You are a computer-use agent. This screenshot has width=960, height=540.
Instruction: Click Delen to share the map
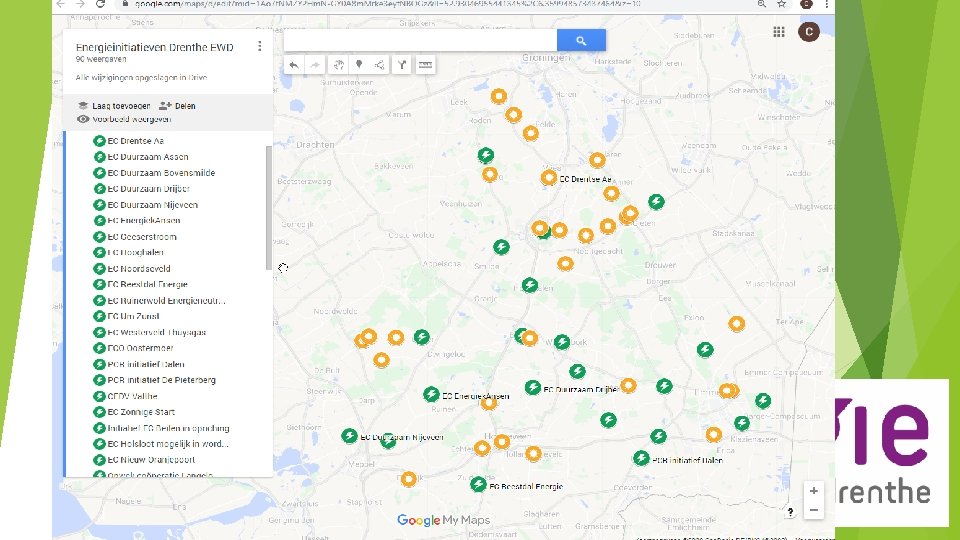coord(178,106)
